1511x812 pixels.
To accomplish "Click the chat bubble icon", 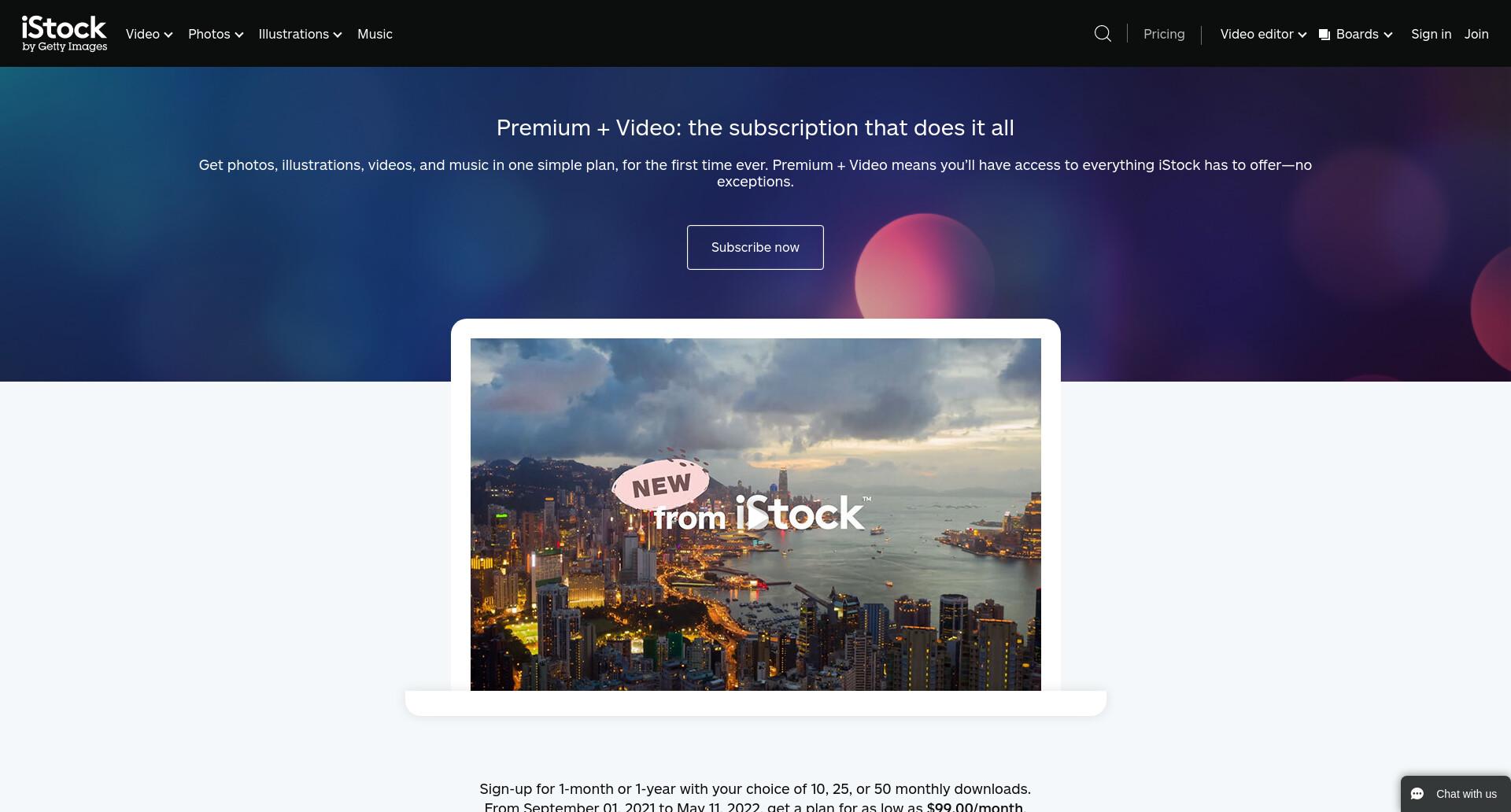I will click(1417, 794).
